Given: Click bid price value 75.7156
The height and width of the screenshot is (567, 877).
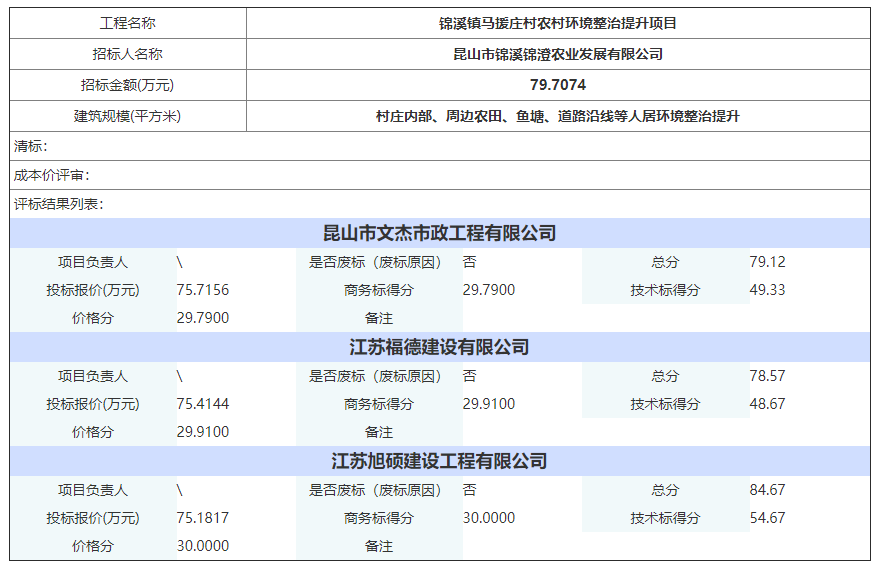Looking at the screenshot, I should pyautogui.click(x=203, y=290).
